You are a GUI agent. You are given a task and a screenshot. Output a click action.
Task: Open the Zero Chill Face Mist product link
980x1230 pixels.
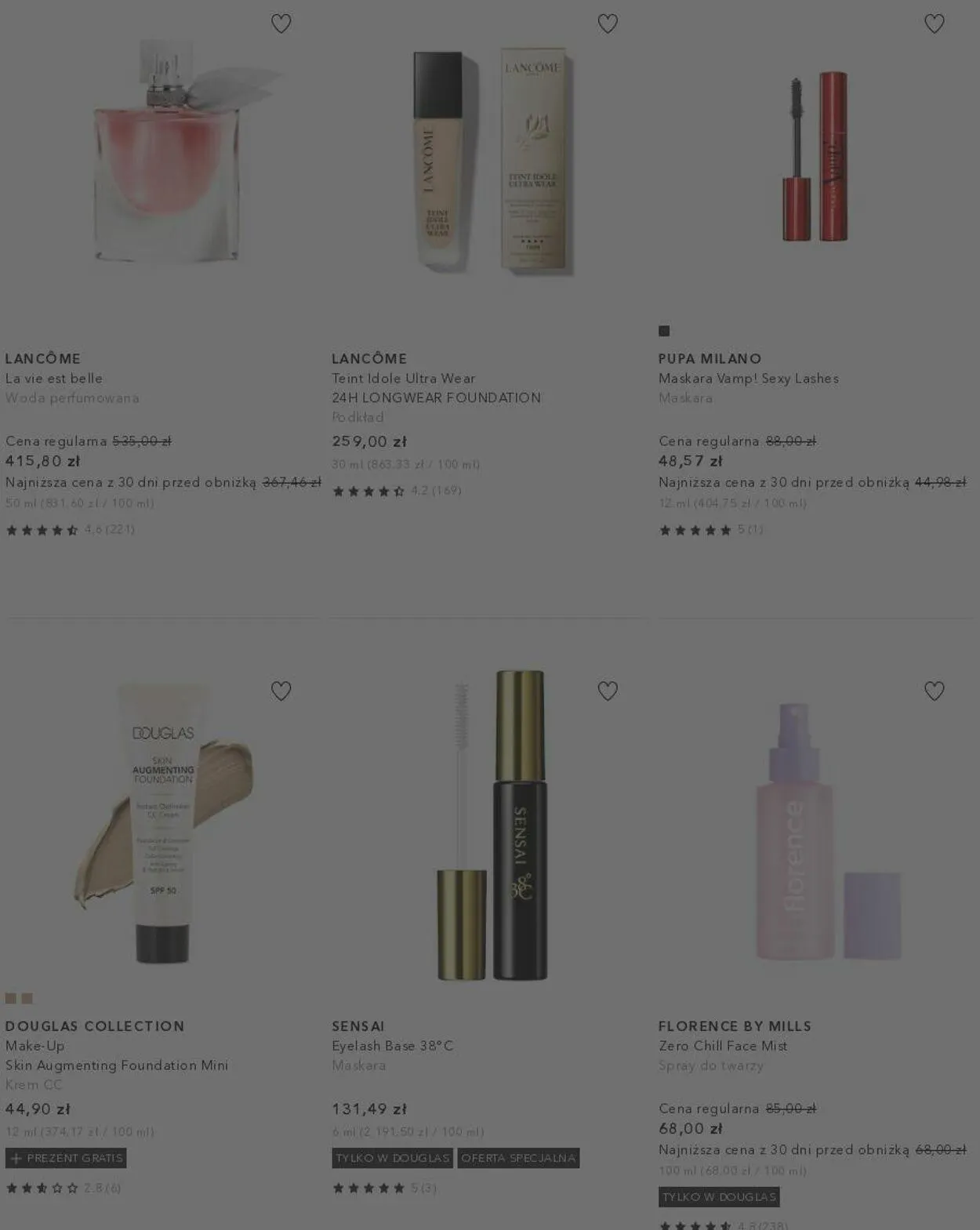coord(723,1046)
